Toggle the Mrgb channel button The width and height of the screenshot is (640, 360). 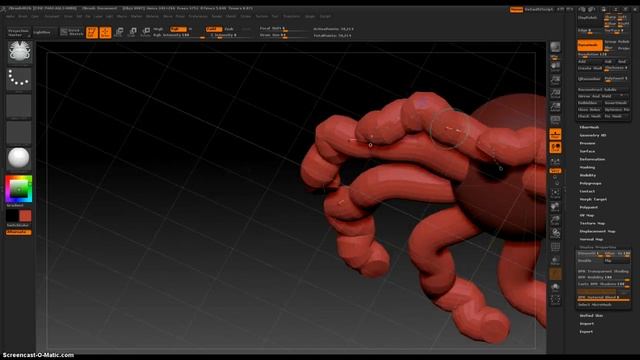tap(158, 29)
